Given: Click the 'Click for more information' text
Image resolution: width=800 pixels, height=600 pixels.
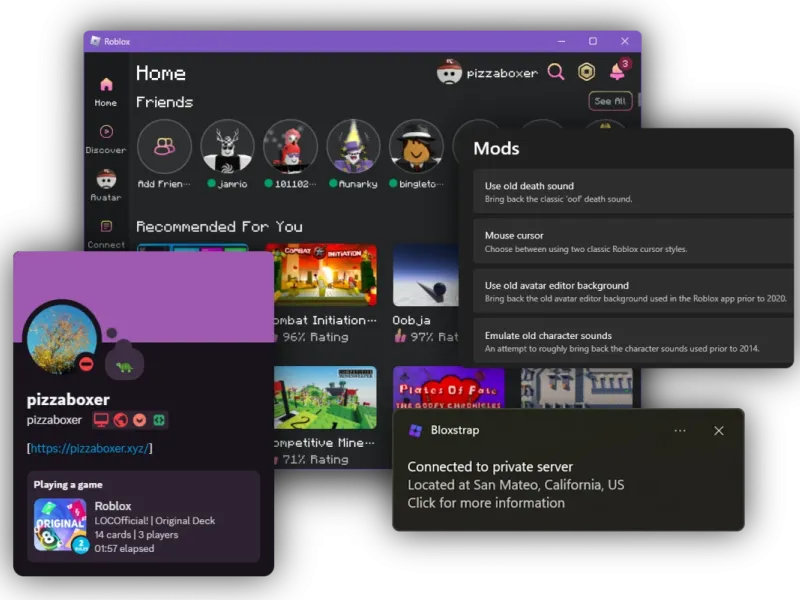Looking at the screenshot, I should point(486,503).
